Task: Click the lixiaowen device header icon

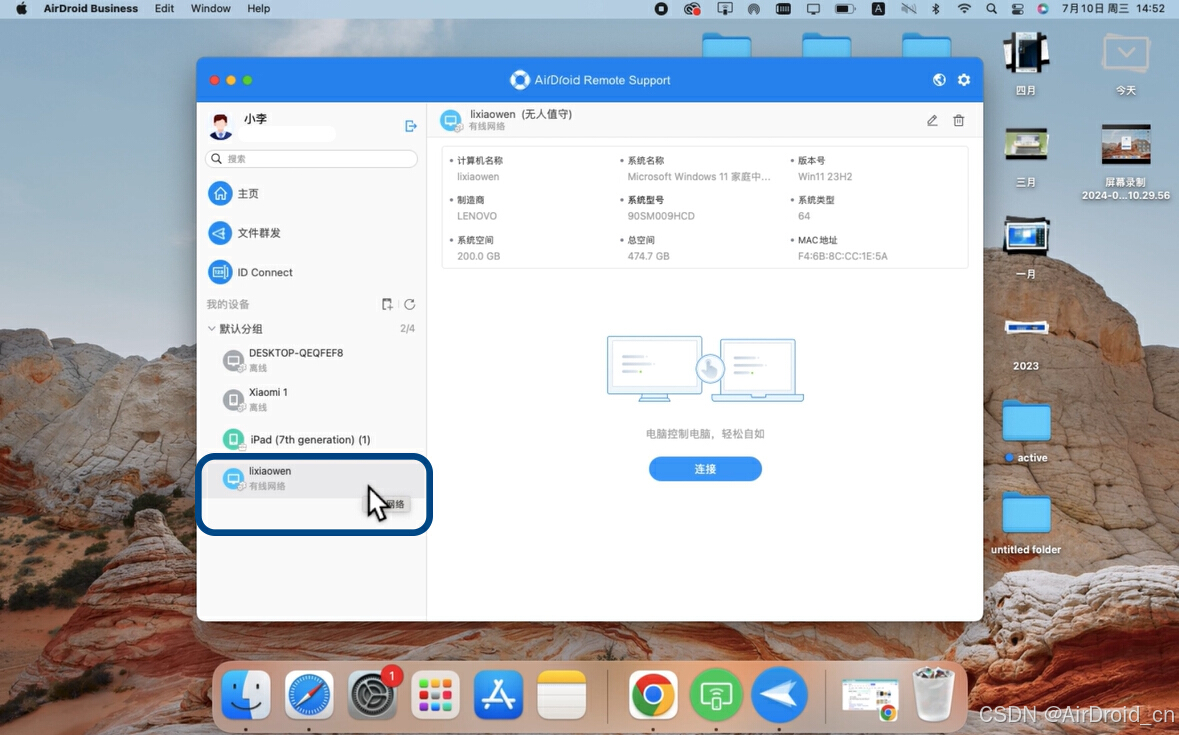Action: (x=450, y=120)
